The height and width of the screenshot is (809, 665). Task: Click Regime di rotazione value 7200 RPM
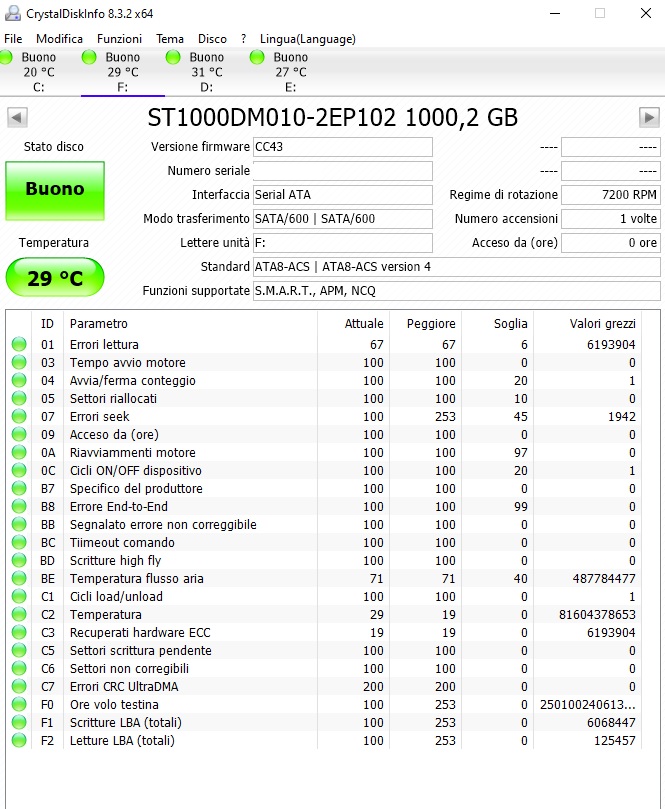(611, 195)
